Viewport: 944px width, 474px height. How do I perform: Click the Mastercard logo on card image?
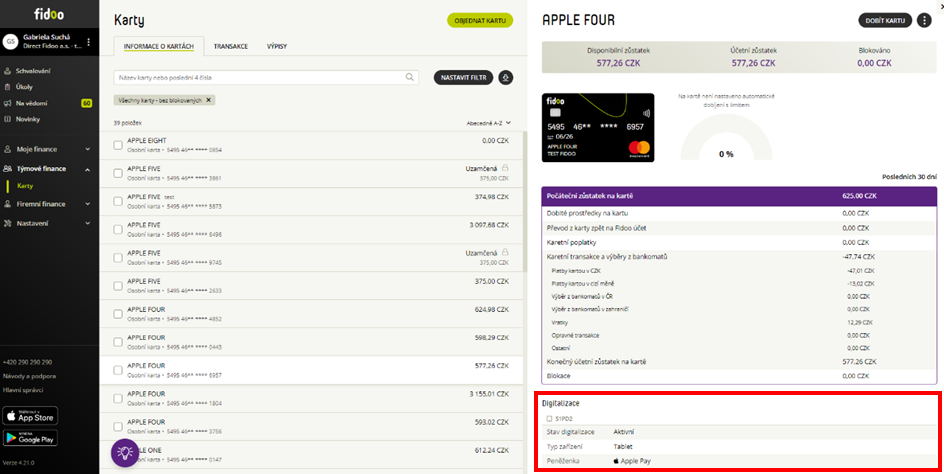click(639, 148)
